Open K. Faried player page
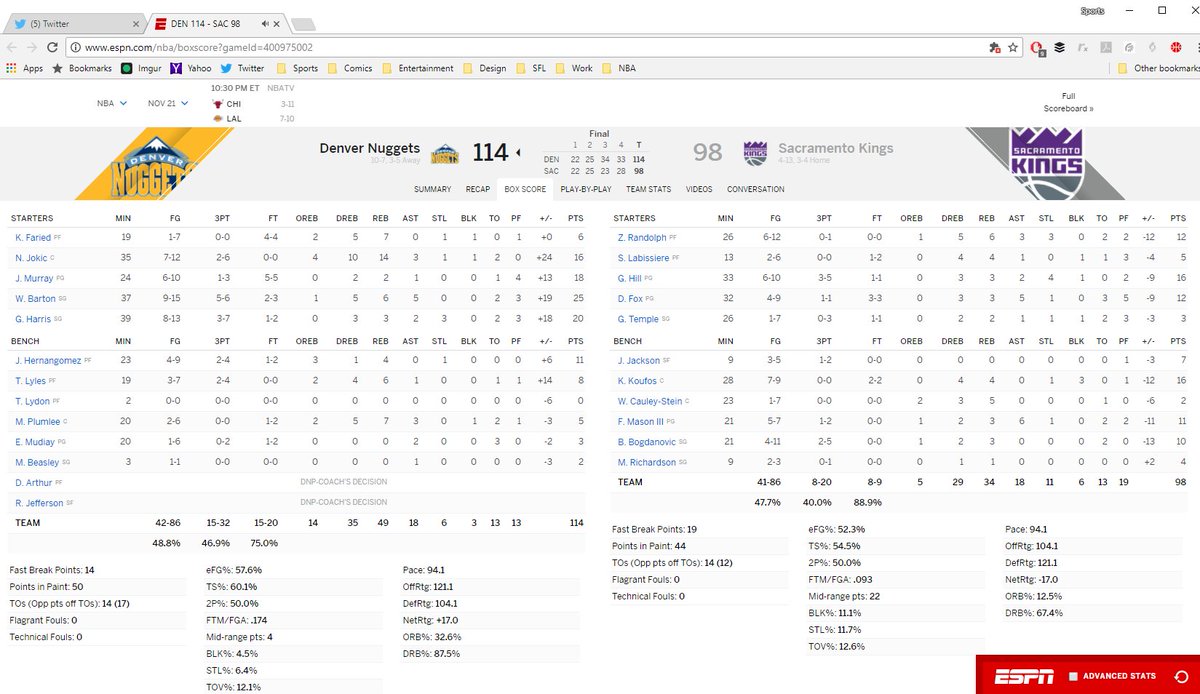 tap(33, 238)
